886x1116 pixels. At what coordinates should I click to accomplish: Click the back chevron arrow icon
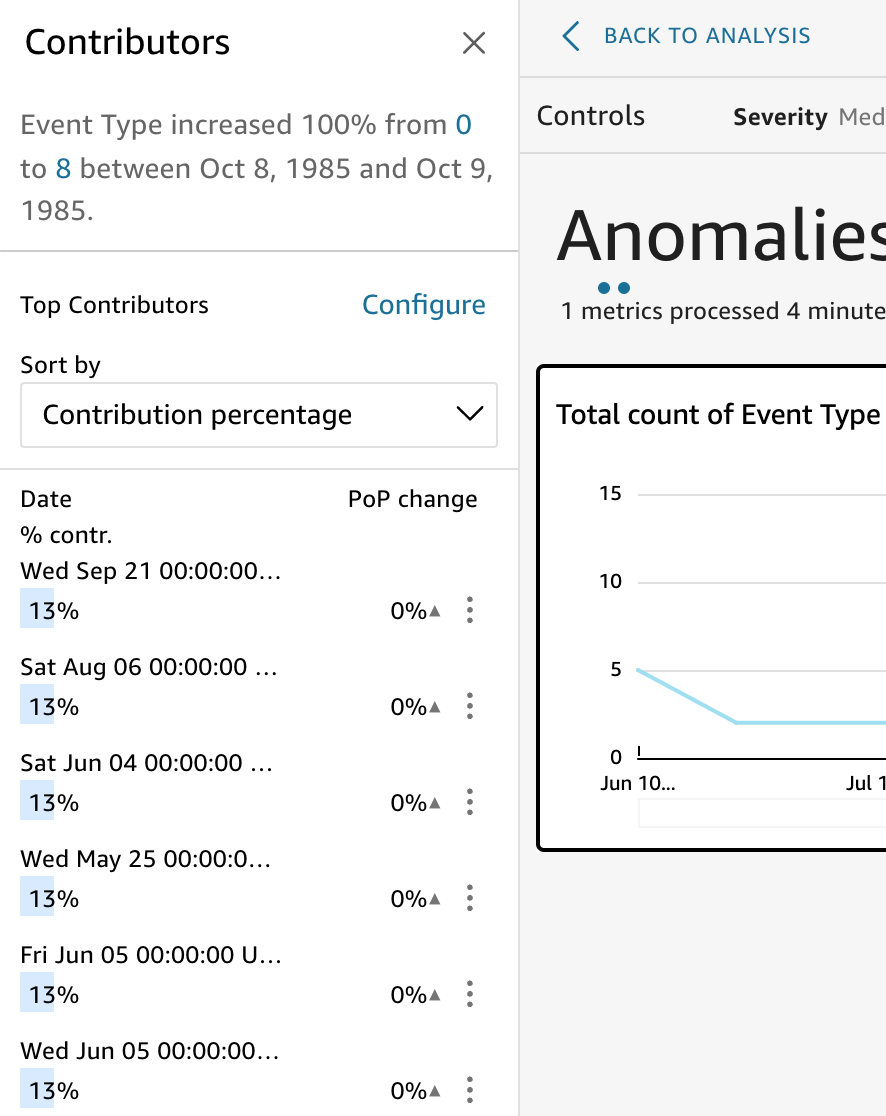point(570,37)
